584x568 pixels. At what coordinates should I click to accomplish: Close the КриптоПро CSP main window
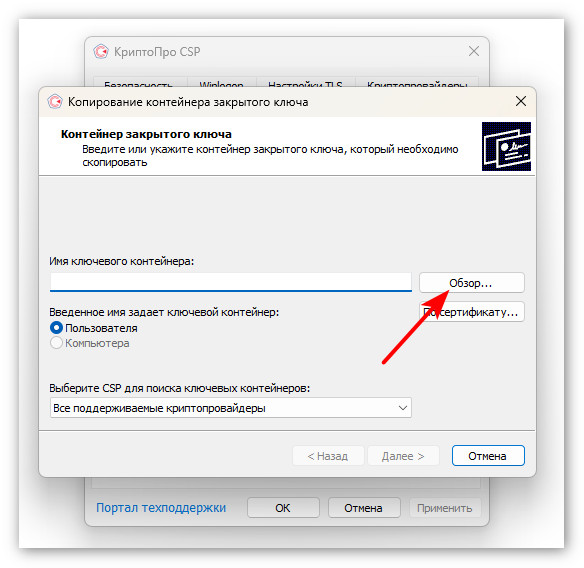tap(474, 51)
